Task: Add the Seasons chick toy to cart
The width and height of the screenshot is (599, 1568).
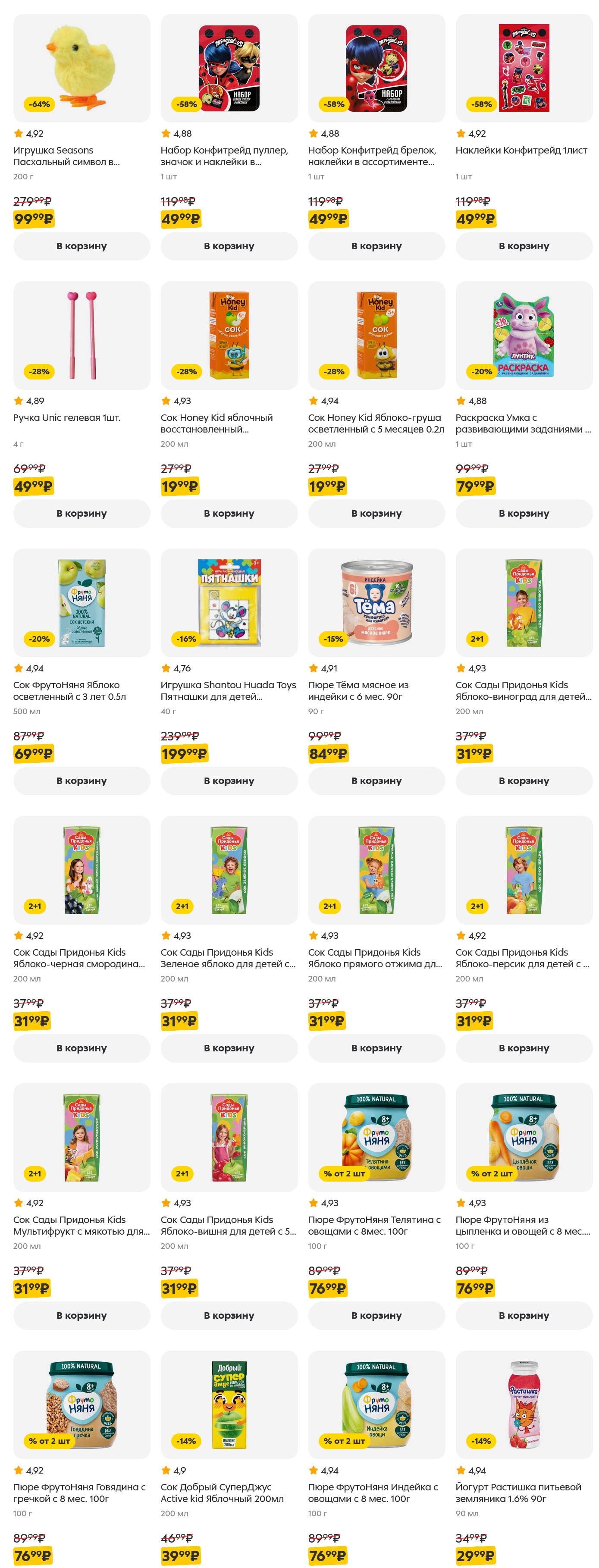Action: point(82,246)
